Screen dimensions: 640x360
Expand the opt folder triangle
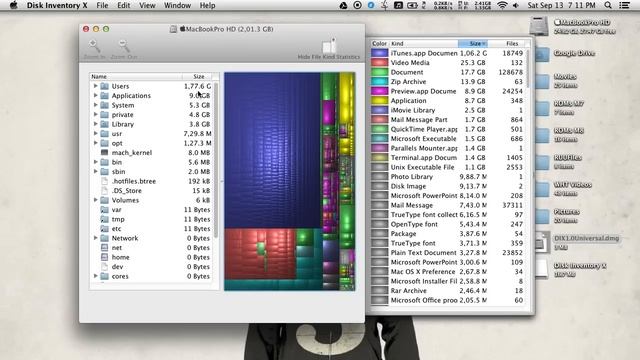point(96,143)
